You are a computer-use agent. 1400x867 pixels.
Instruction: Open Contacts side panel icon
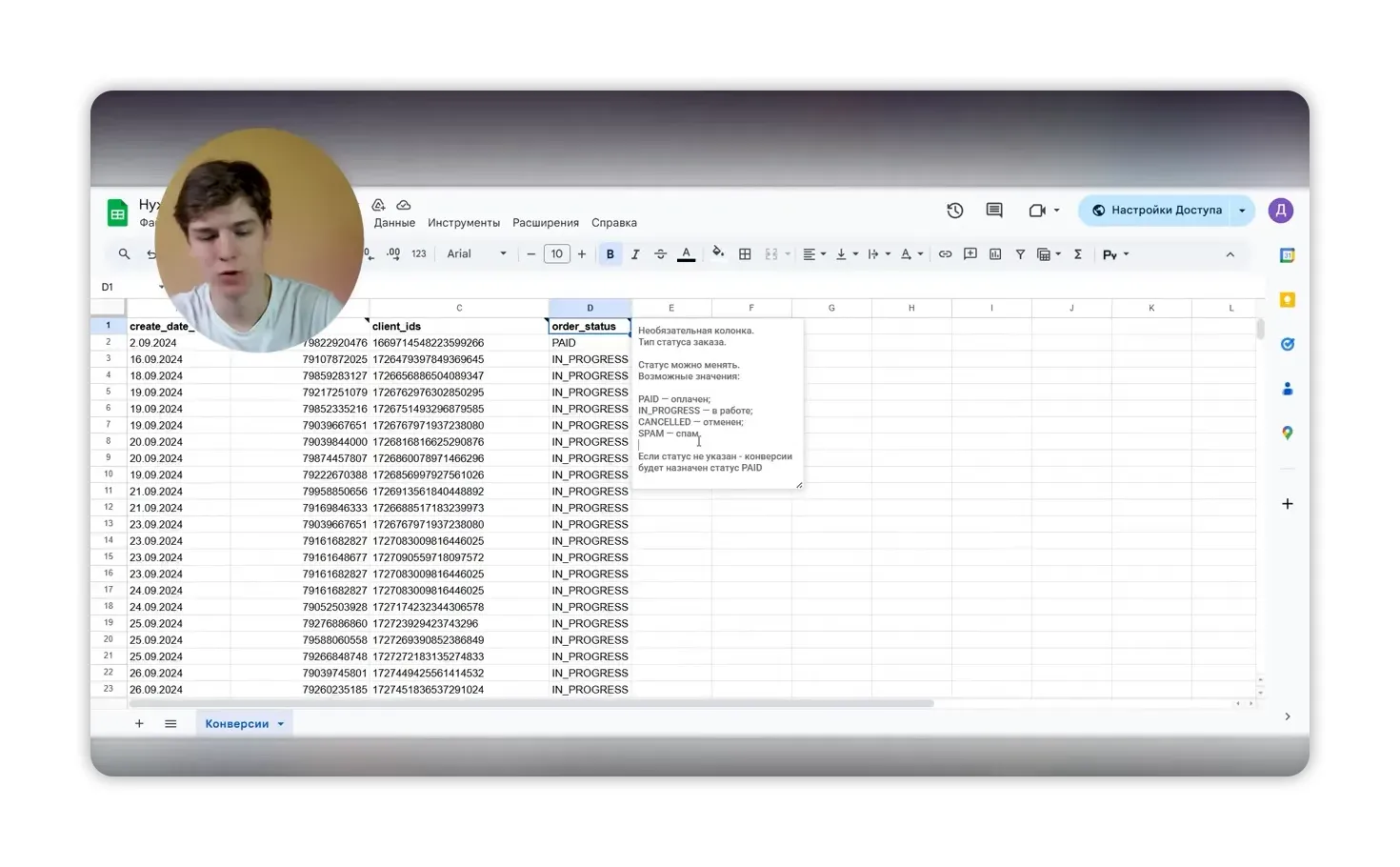(x=1288, y=389)
